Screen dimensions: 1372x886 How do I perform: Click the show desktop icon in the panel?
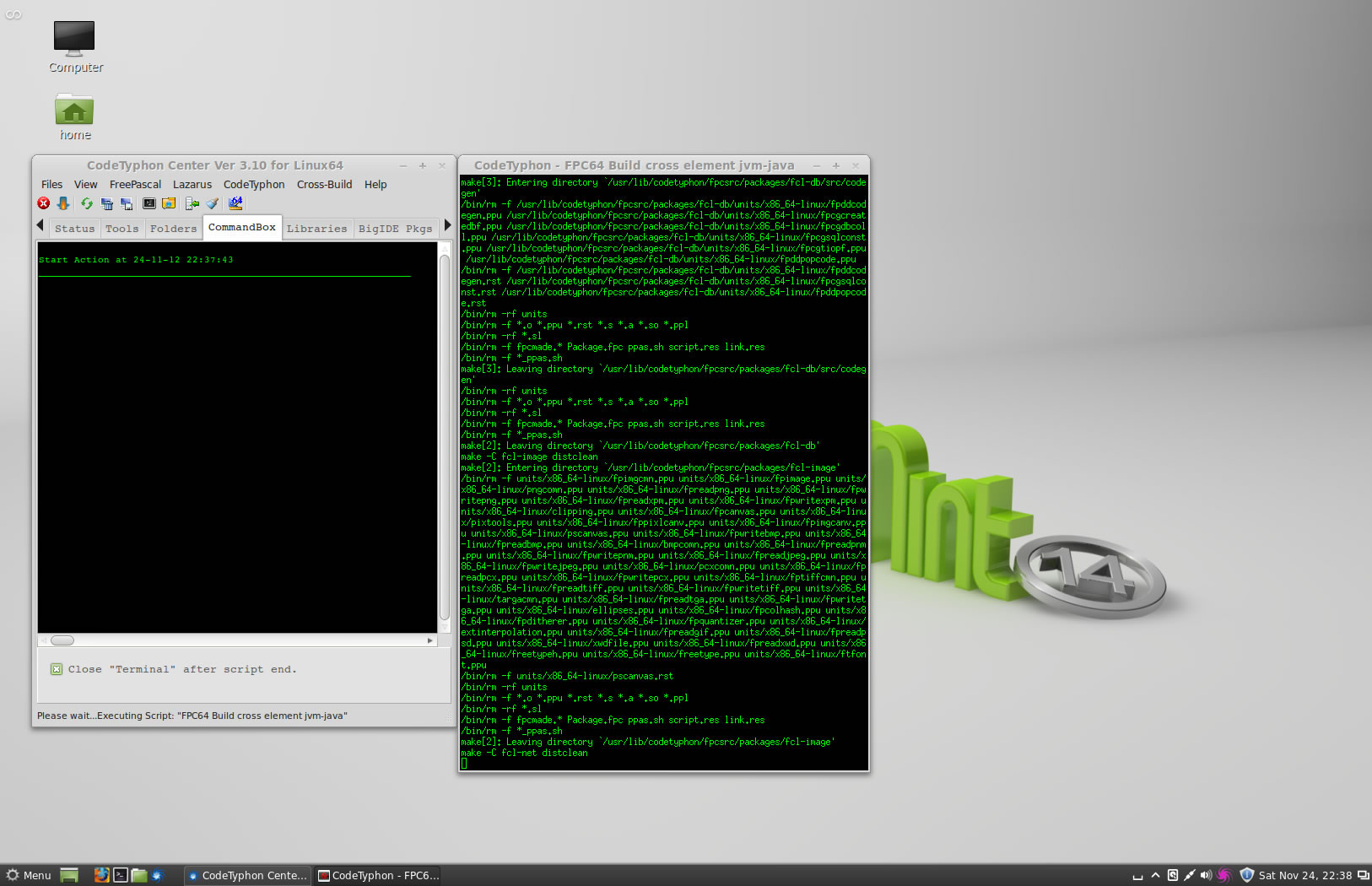(x=69, y=875)
